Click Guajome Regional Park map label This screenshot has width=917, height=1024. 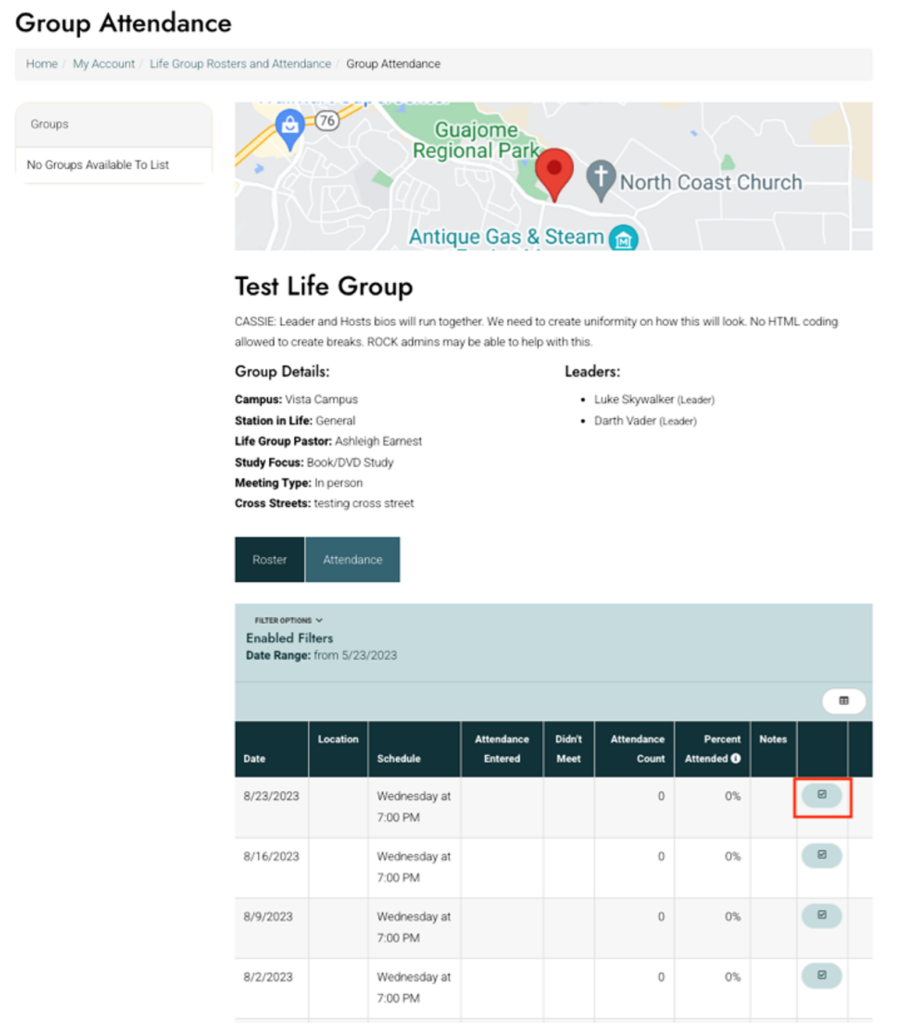(476, 140)
